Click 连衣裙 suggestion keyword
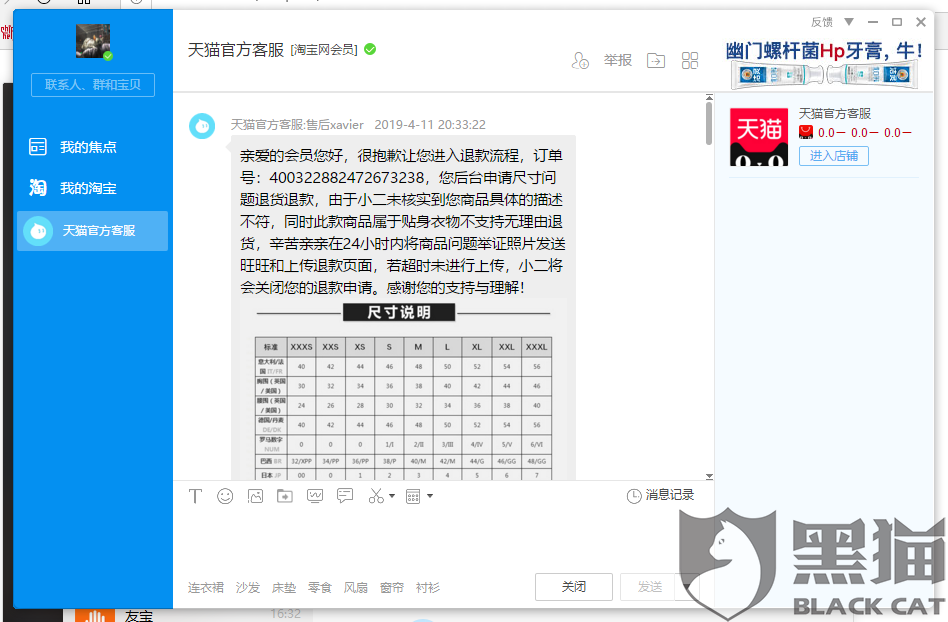 (206, 588)
